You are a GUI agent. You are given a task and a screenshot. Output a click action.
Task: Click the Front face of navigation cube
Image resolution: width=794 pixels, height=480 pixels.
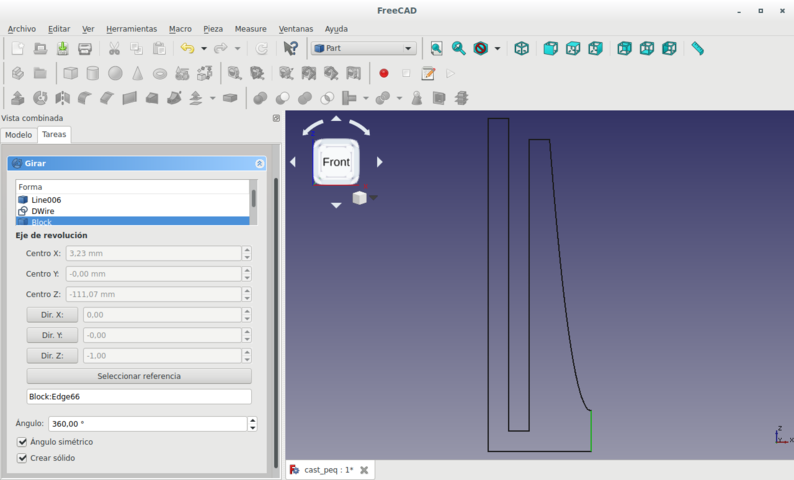tap(336, 162)
